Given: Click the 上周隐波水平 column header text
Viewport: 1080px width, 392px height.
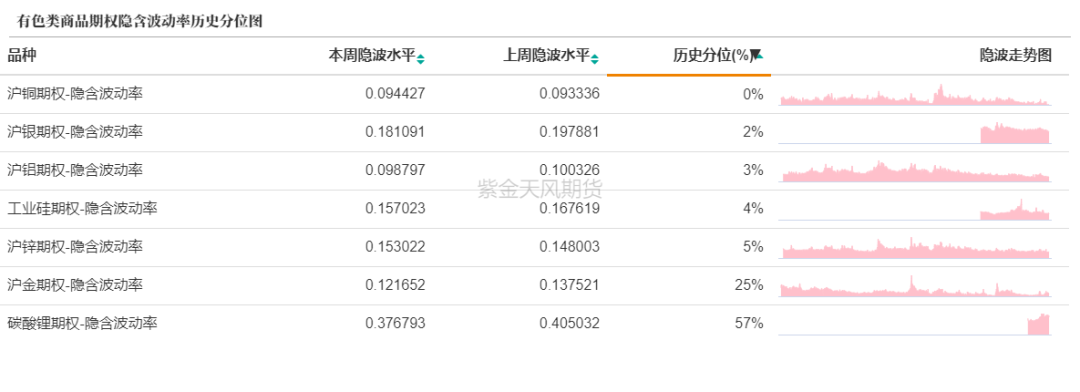Looking at the screenshot, I should point(547,56).
